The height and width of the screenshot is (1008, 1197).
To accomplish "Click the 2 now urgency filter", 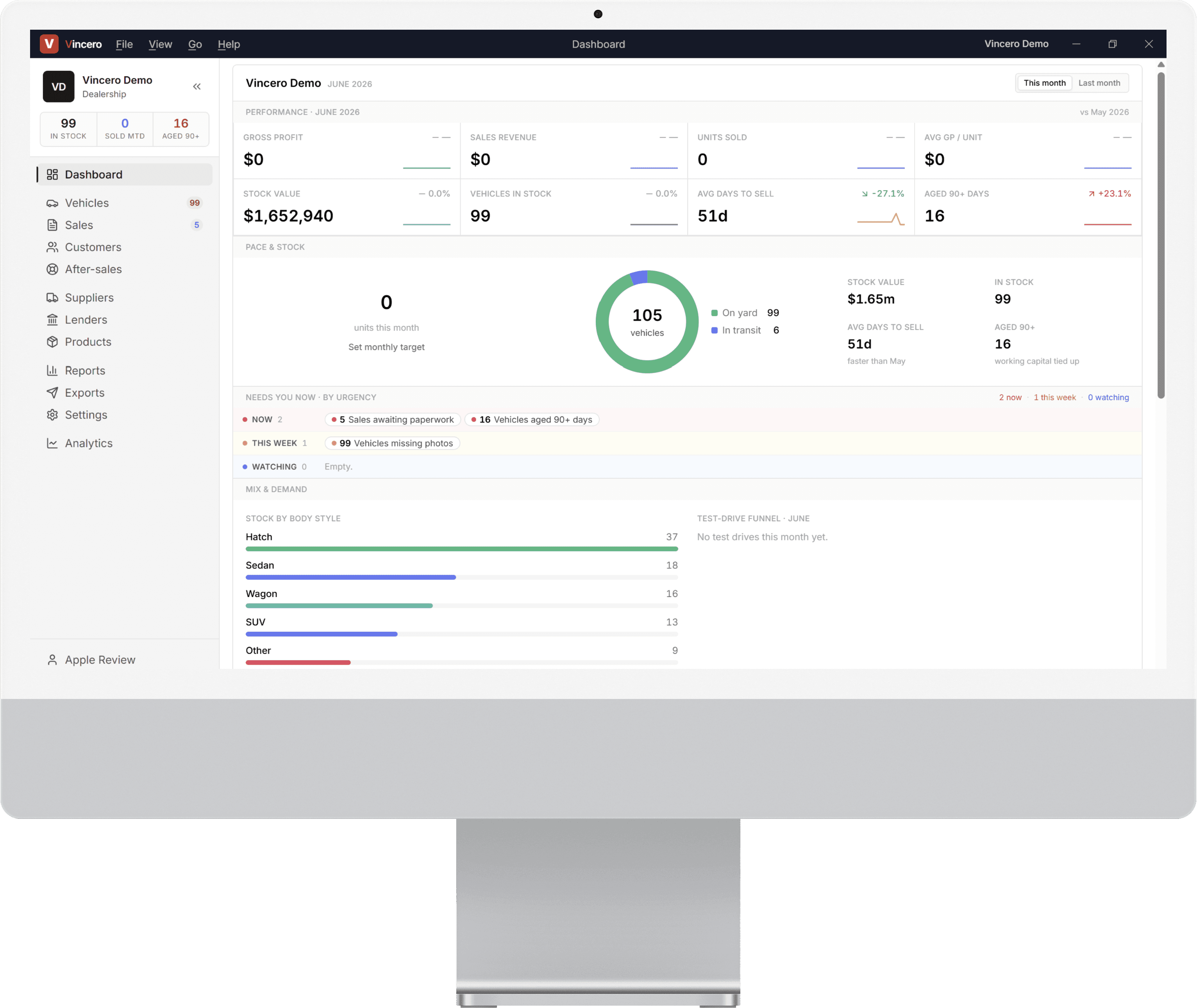I will point(1010,397).
